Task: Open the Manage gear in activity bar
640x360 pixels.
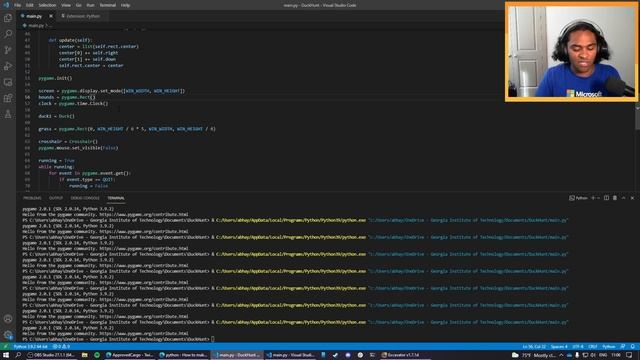Action: [x=8, y=335]
